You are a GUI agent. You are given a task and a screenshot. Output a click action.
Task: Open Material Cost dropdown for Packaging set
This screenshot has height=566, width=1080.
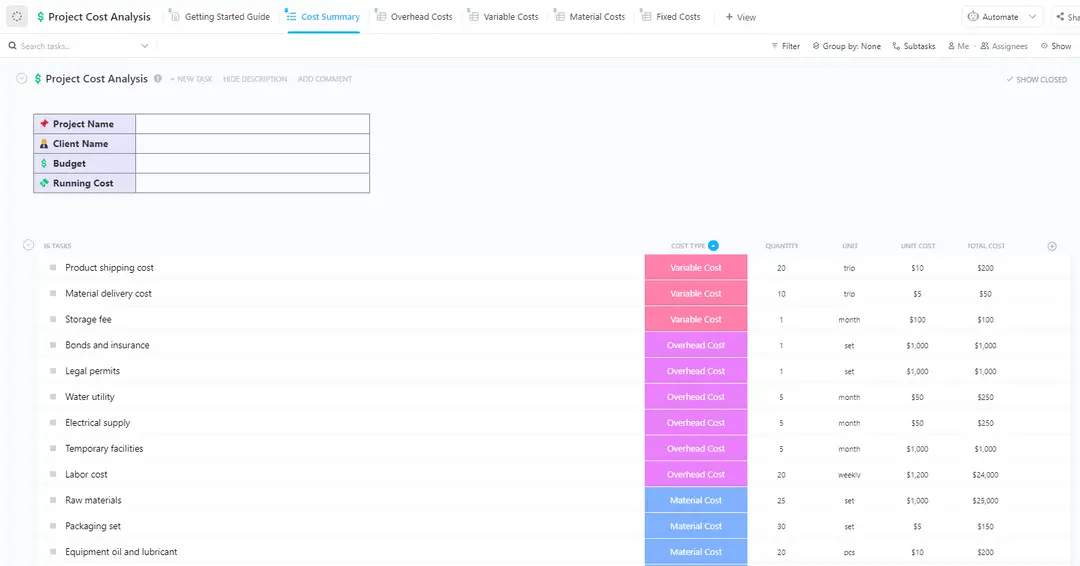pyautogui.click(x=696, y=526)
